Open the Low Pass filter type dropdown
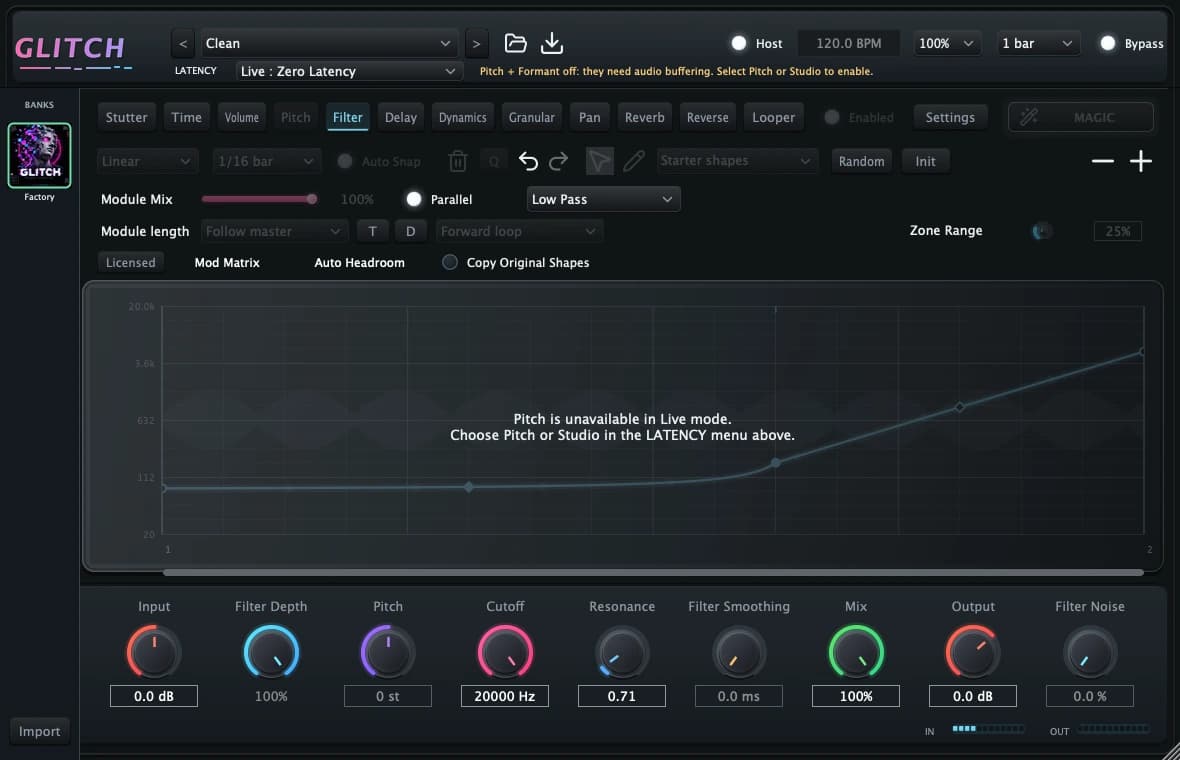 click(604, 199)
